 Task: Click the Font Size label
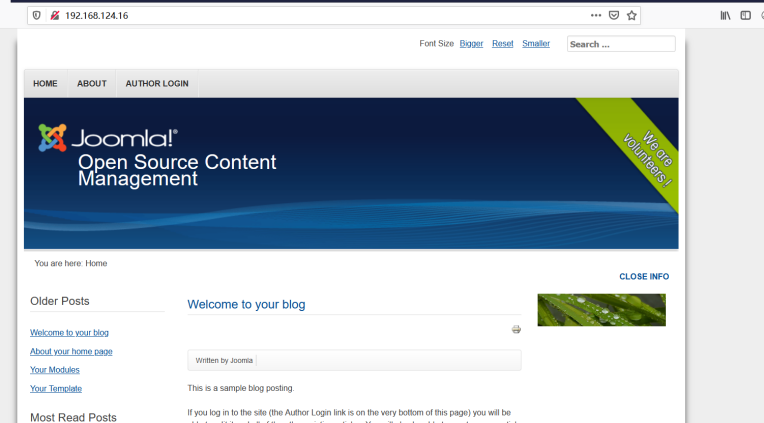point(437,43)
